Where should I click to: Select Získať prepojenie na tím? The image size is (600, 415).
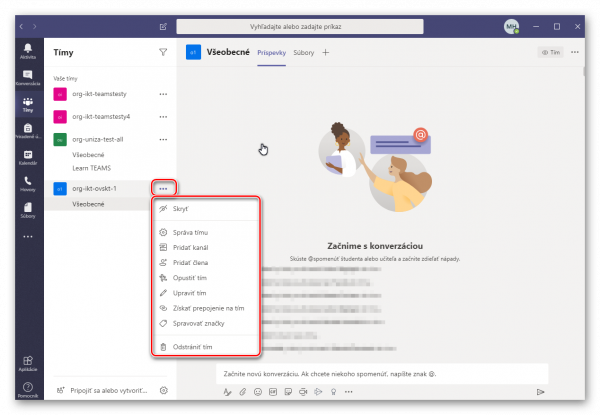[x=206, y=308]
